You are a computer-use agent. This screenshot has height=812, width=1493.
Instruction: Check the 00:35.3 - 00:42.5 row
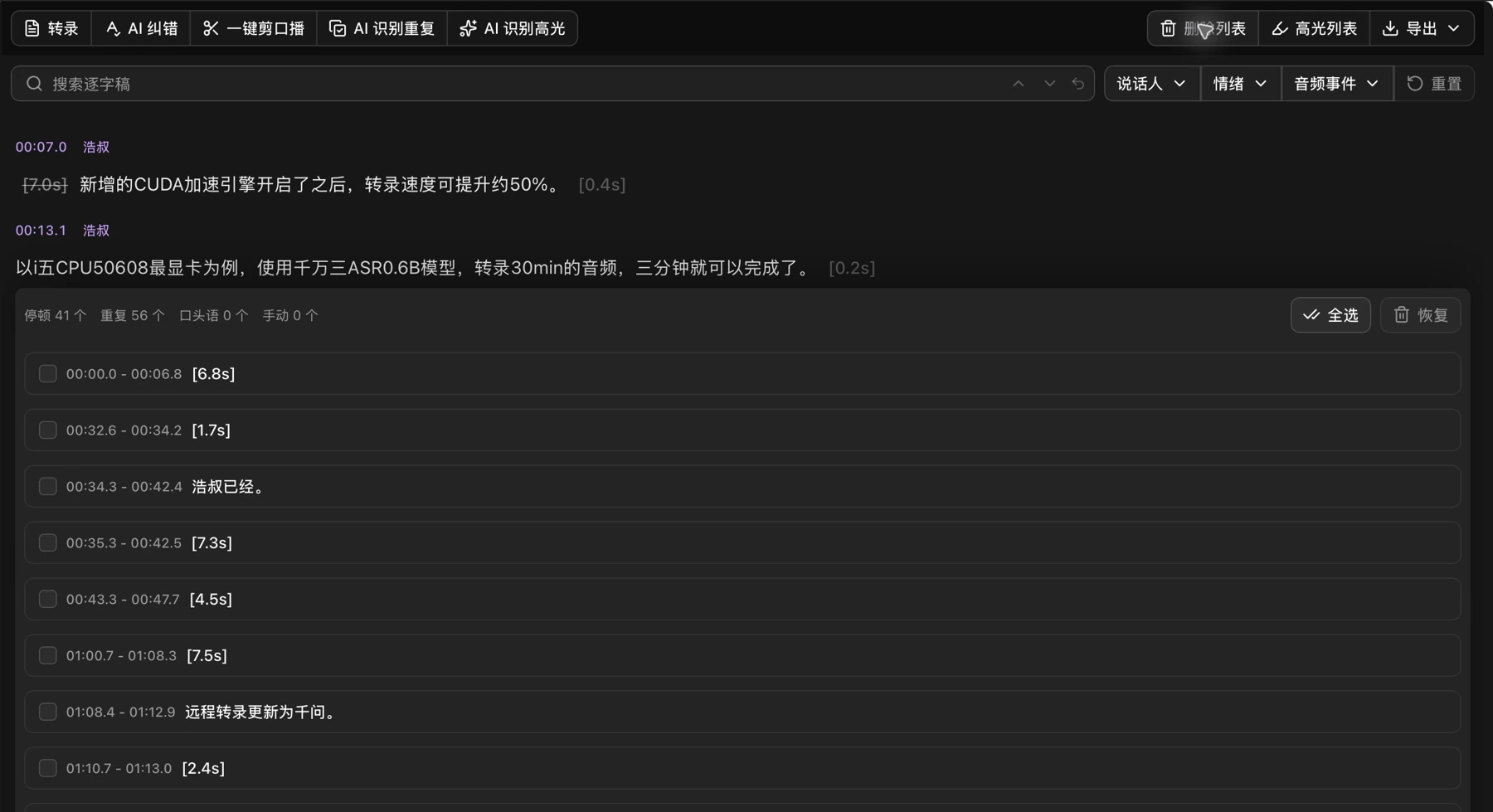(48, 543)
